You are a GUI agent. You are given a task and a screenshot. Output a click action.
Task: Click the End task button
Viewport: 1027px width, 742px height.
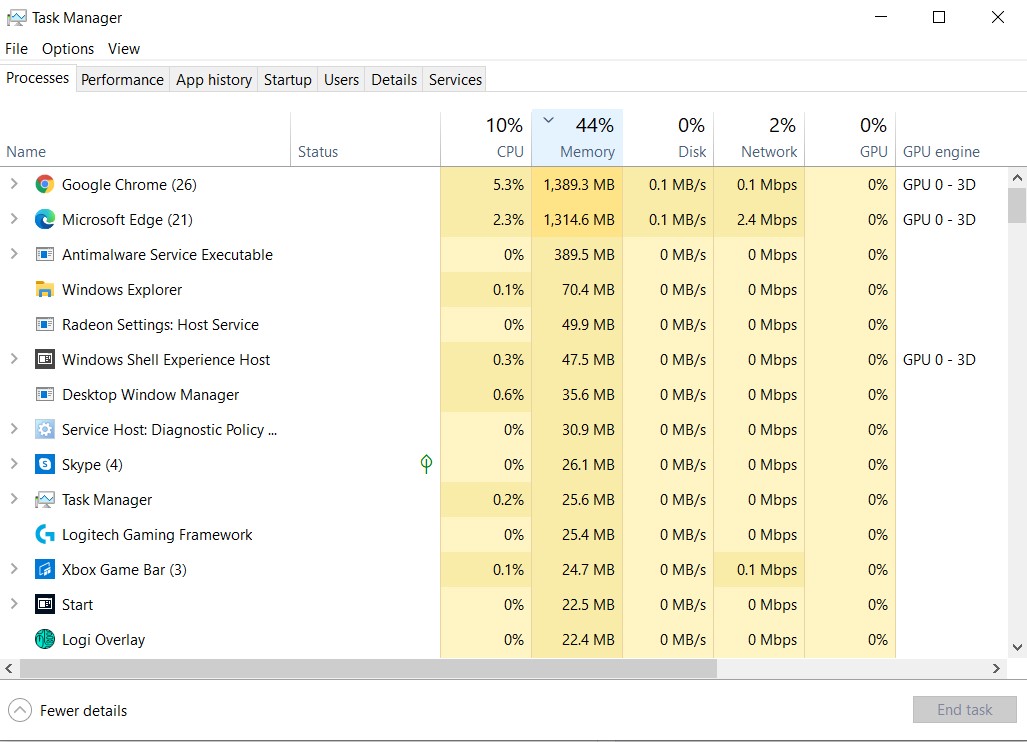[964, 709]
